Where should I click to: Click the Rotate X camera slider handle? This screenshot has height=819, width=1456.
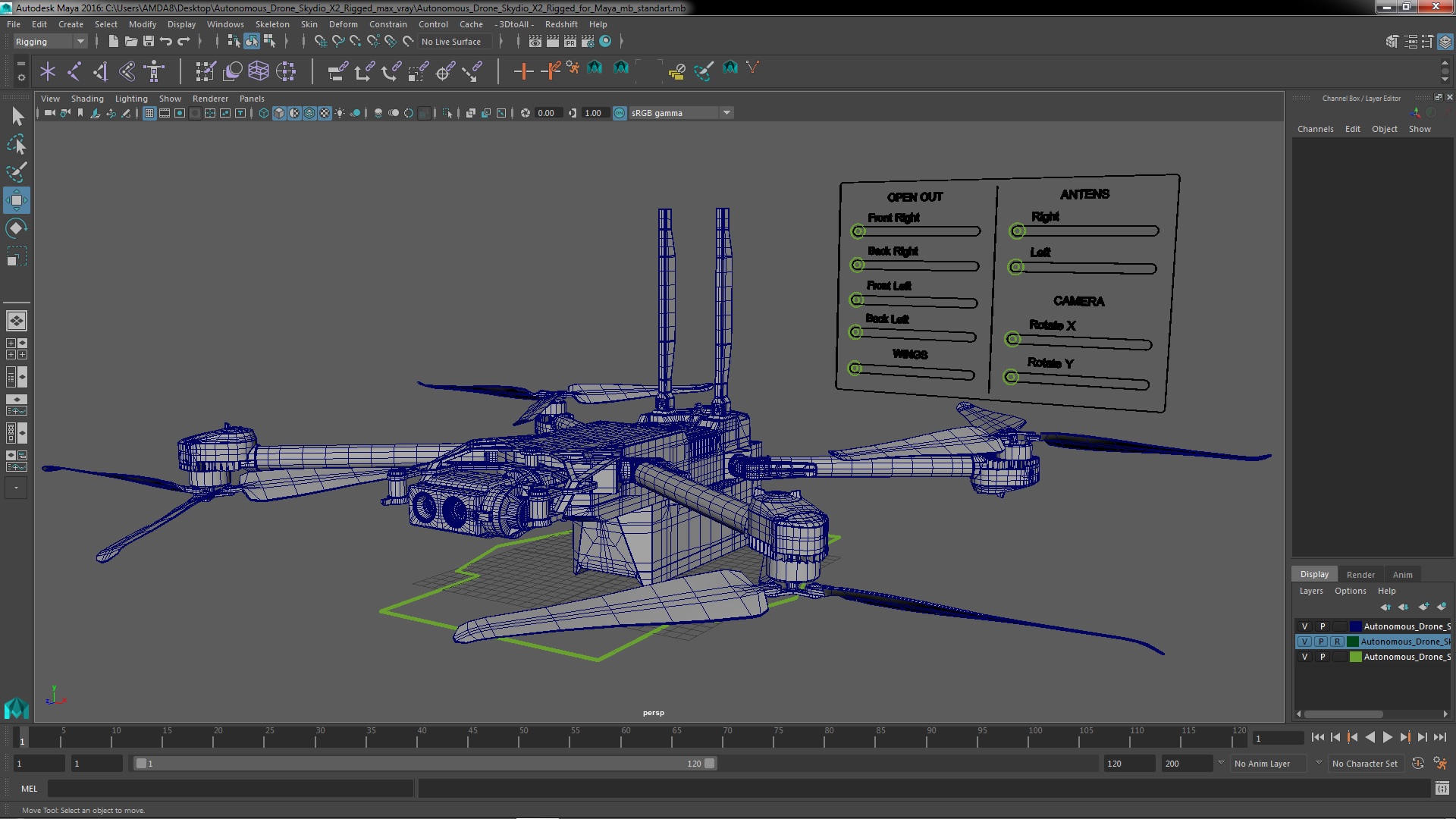1012,339
